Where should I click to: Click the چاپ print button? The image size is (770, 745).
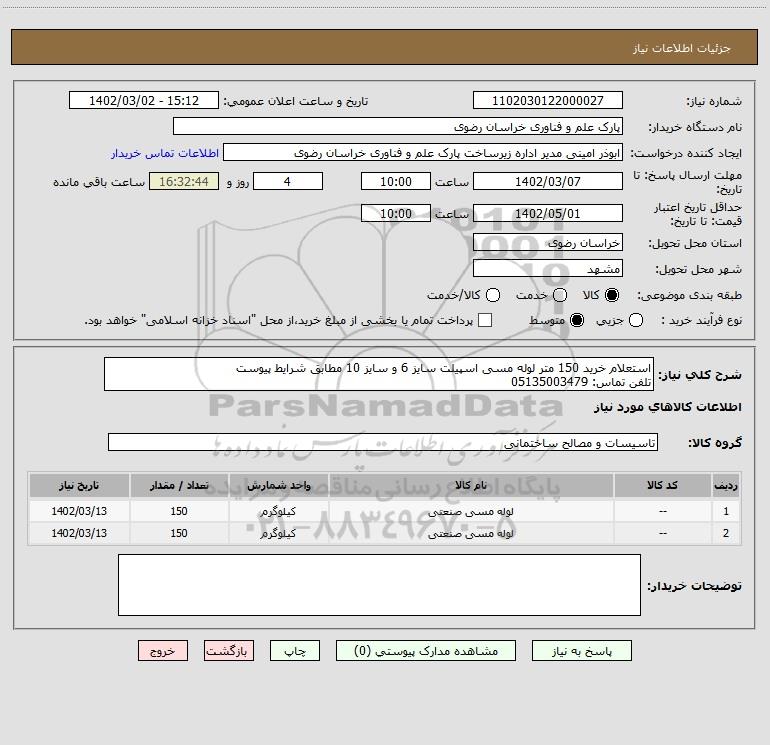[295, 651]
